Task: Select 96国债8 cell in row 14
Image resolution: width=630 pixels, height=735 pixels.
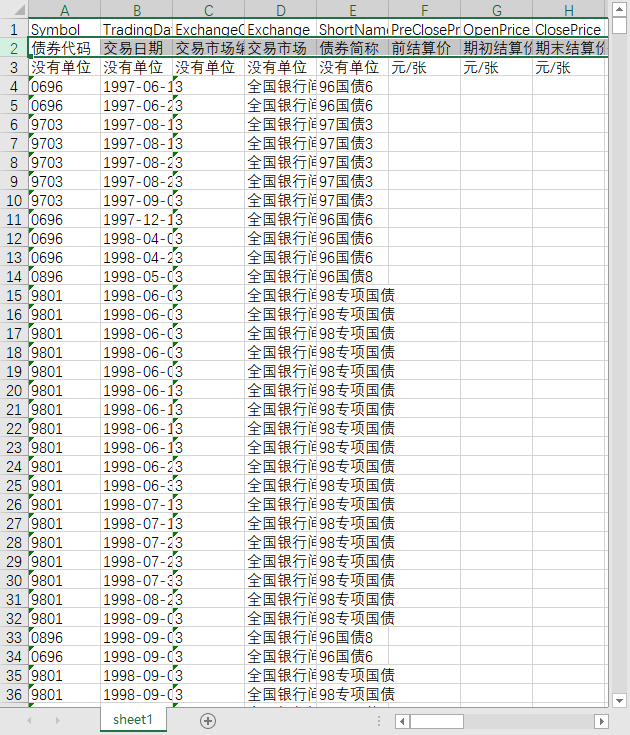Action: [x=352, y=277]
